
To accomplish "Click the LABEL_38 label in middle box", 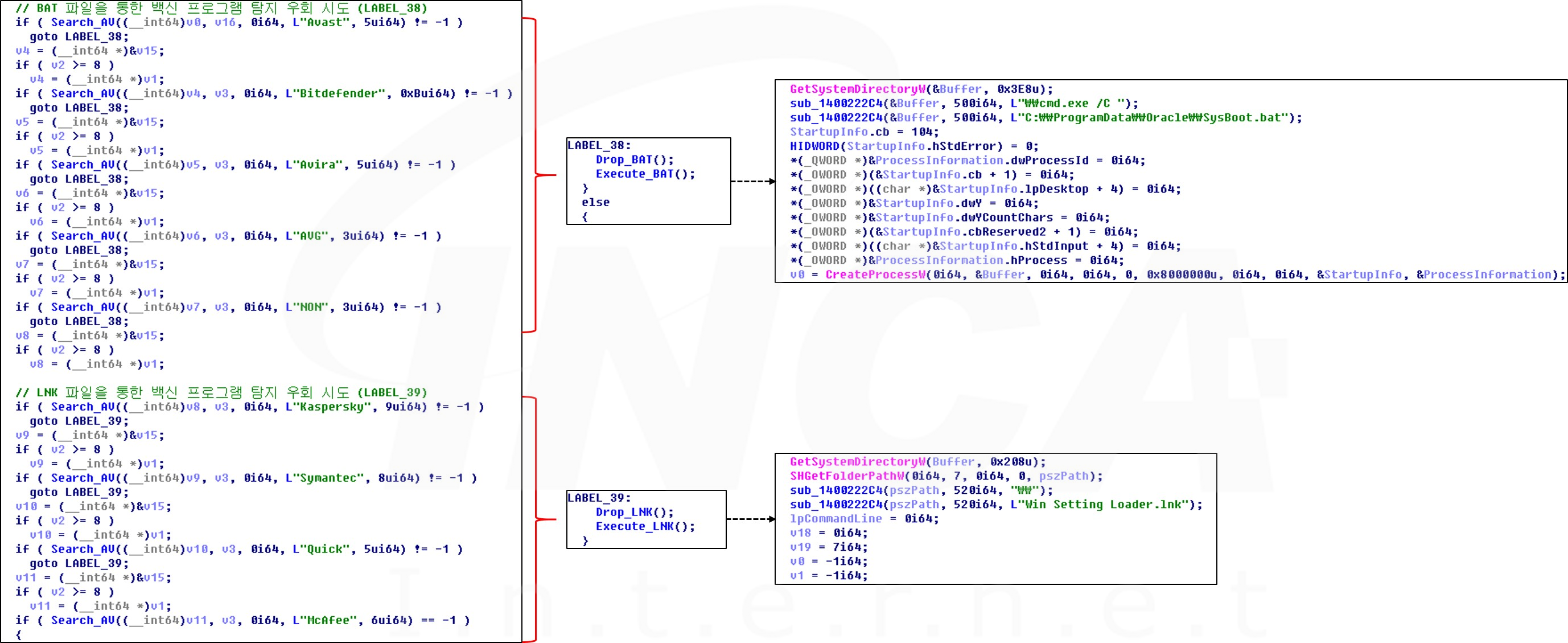I will click(x=599, y=146).
